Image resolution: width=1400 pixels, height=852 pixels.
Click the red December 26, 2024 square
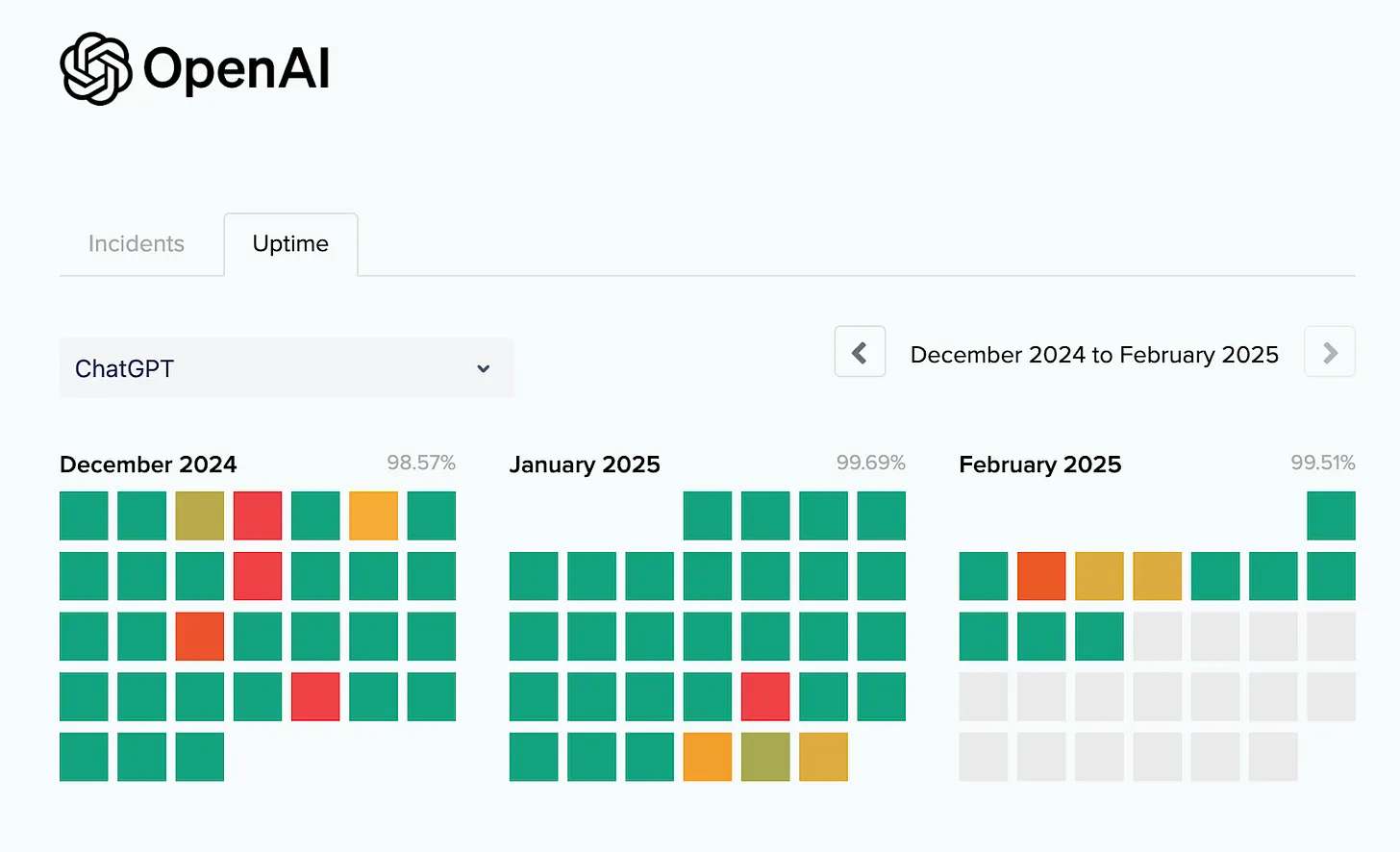pos(315,696)
